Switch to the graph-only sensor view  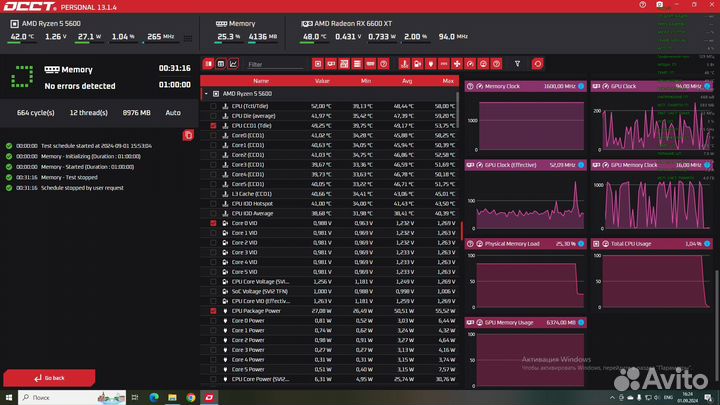click(x=234, y=63)
